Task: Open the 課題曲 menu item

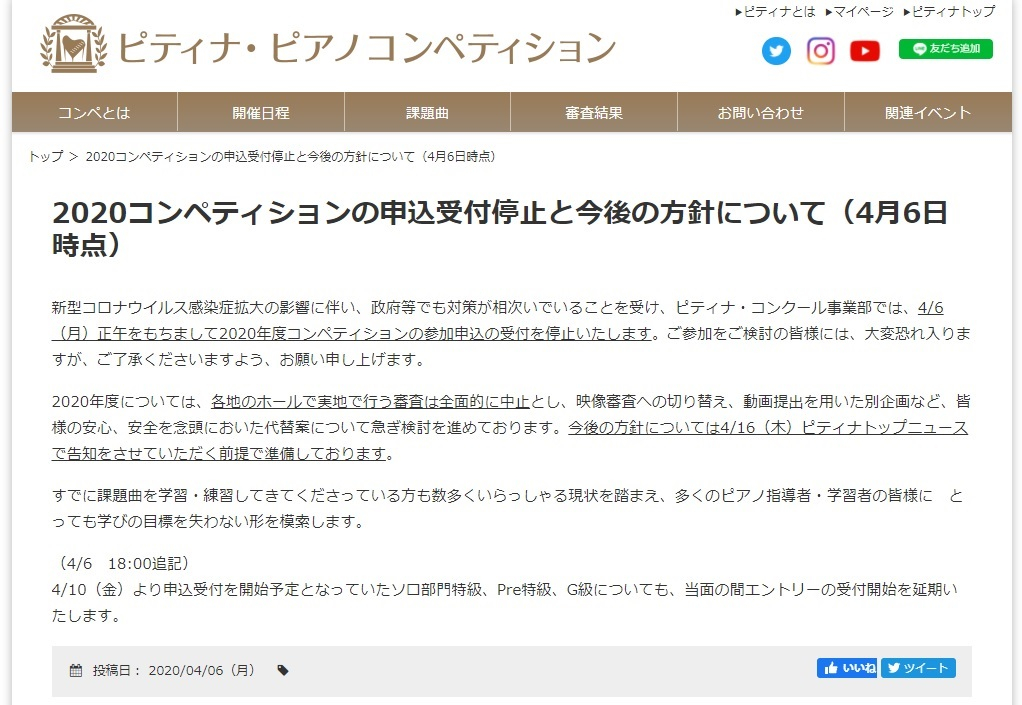Action: point(428,113)
